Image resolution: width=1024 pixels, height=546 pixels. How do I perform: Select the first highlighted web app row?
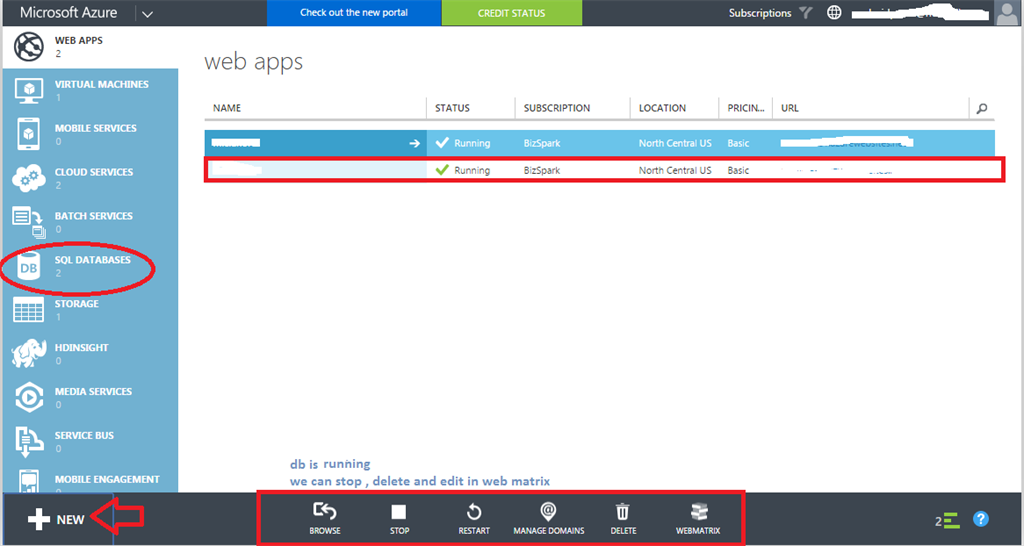pos(600,143)
